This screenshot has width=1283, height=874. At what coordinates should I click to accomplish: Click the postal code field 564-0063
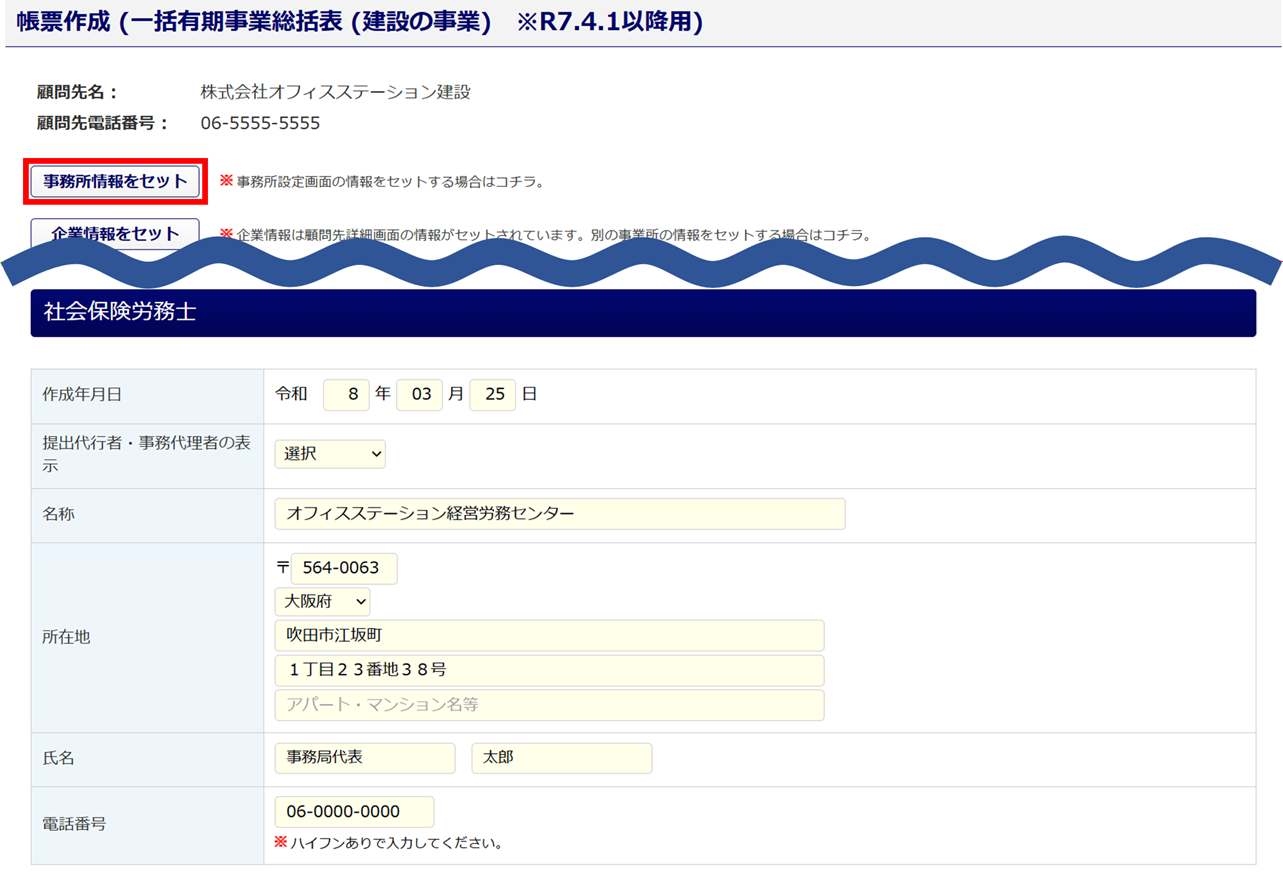(343, 569)
